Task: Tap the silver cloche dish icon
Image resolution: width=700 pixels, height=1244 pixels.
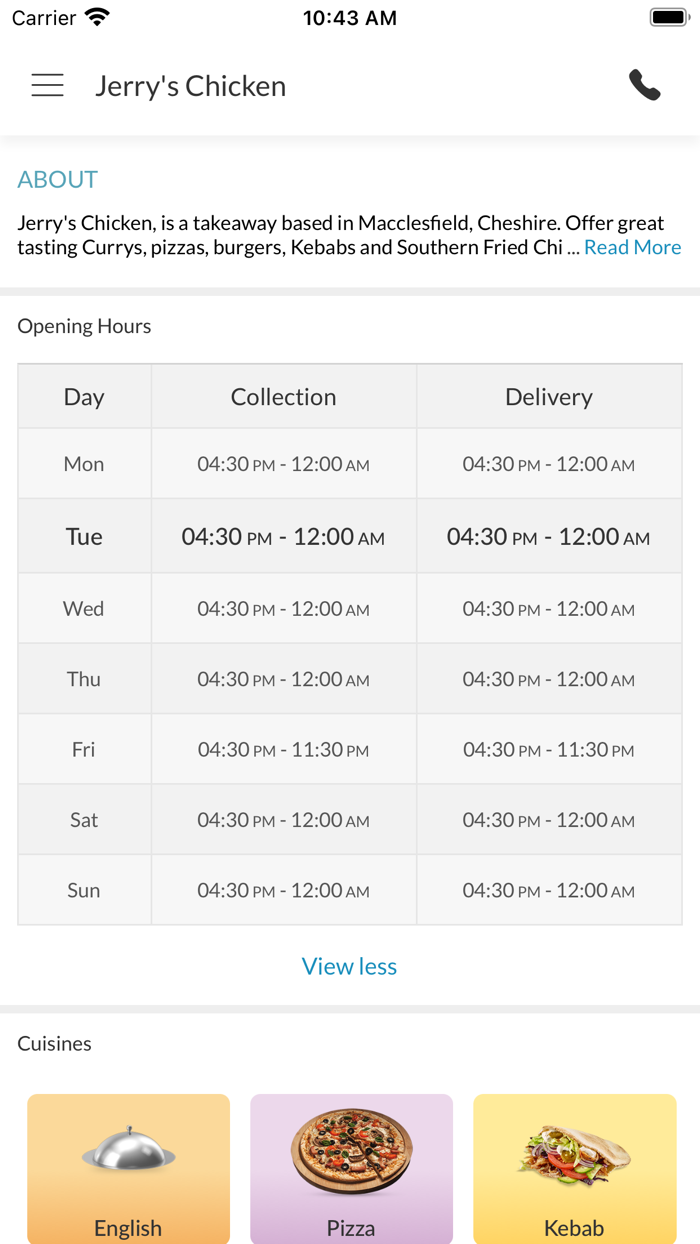Action: tap(128, 1150)
